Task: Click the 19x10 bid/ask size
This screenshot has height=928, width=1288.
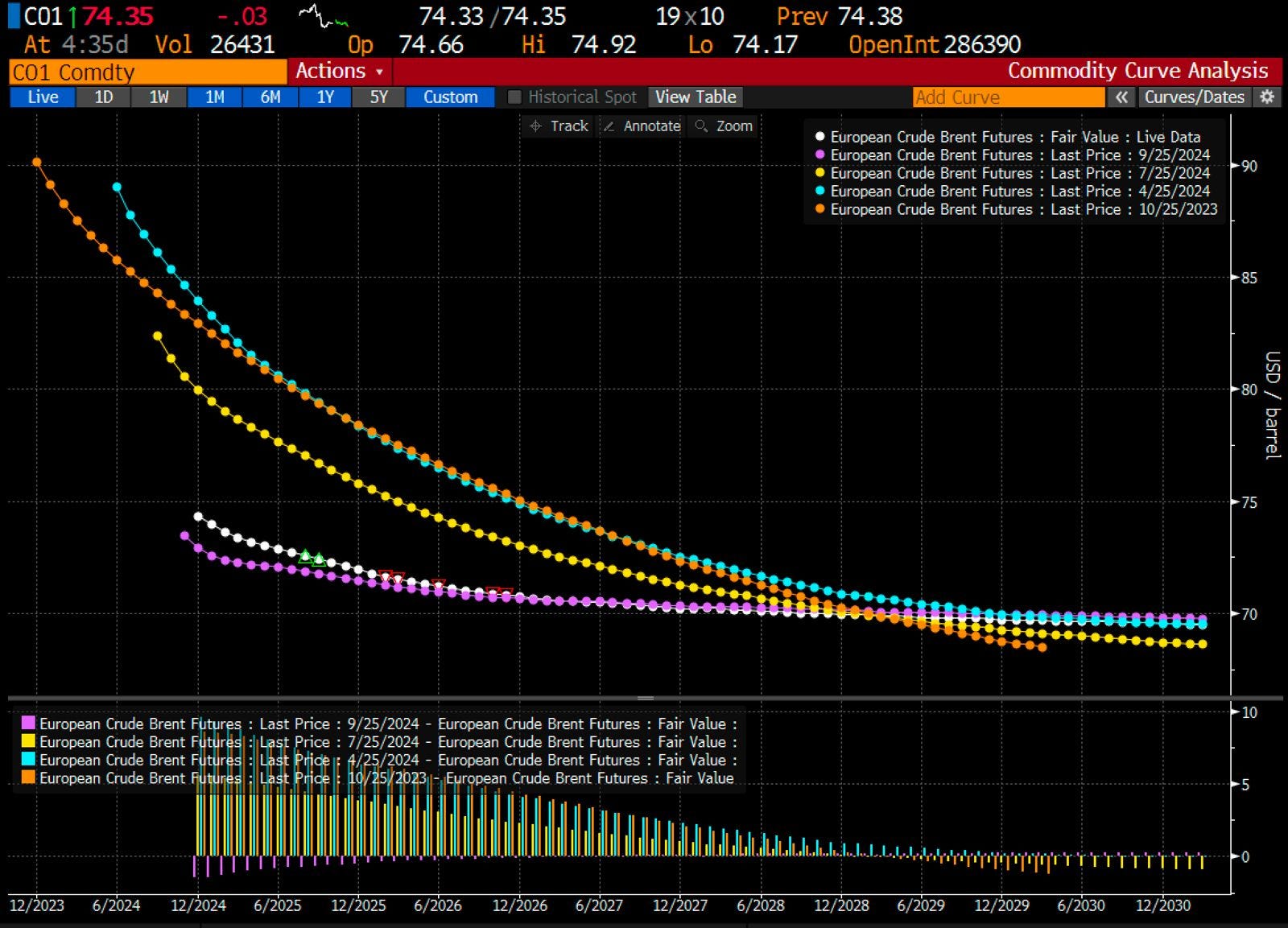Action: pos(690,16)
